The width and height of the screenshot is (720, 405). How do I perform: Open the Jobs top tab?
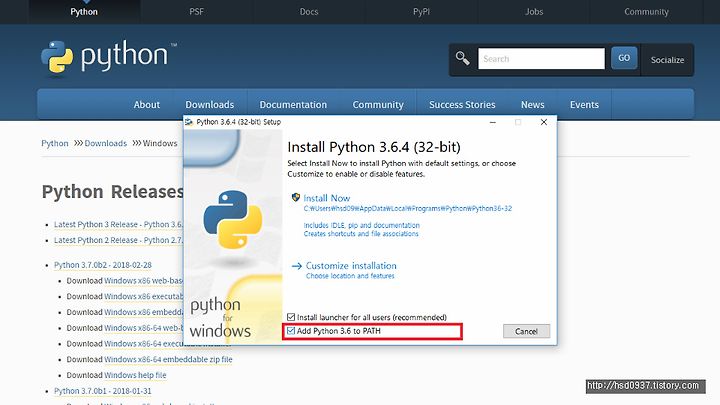[534, 12]
